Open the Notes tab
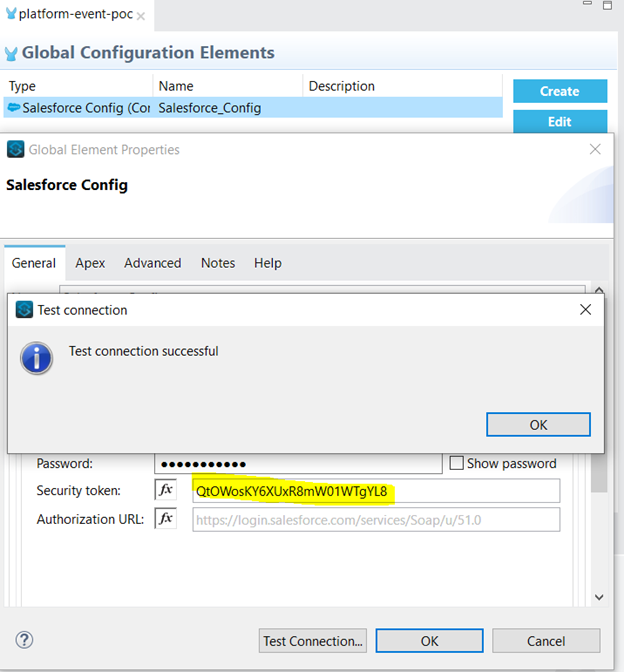The height and width of the screenshot is (672, 624). pyautogui.click(x=218, y=263)
